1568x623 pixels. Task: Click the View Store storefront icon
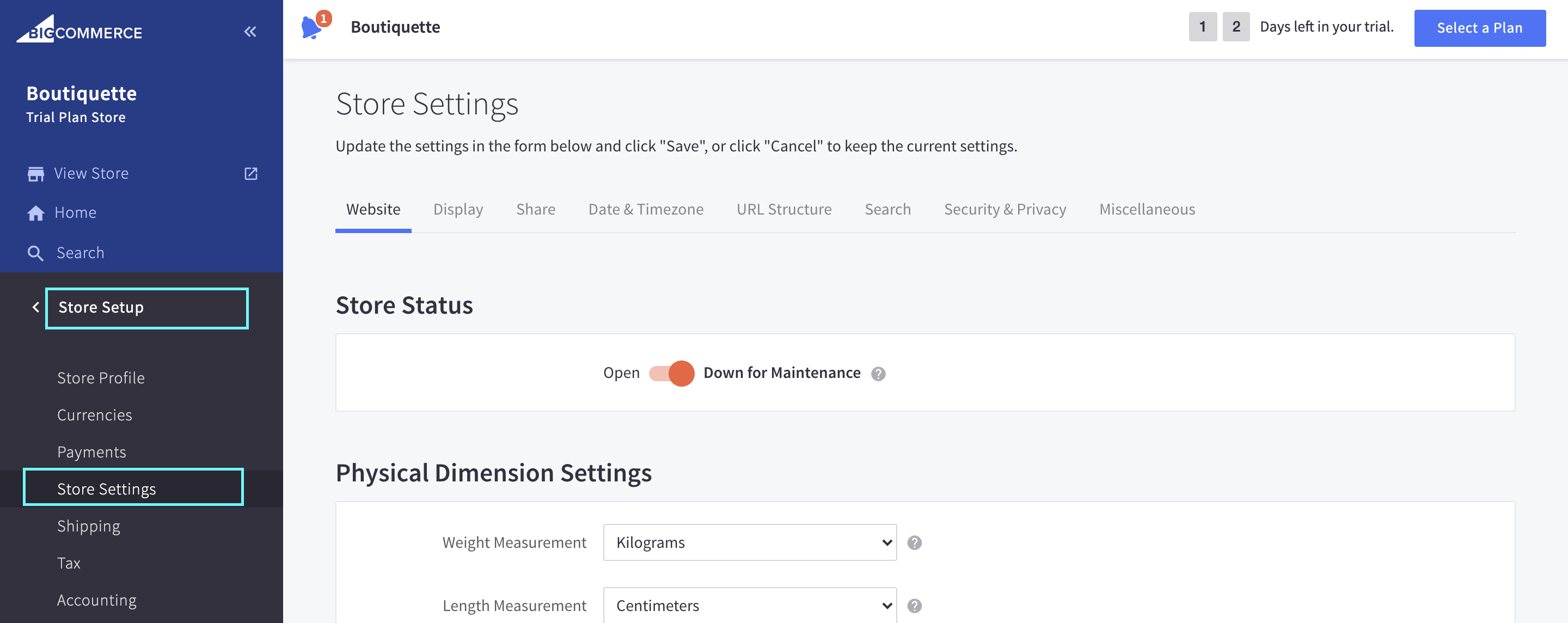36,174
